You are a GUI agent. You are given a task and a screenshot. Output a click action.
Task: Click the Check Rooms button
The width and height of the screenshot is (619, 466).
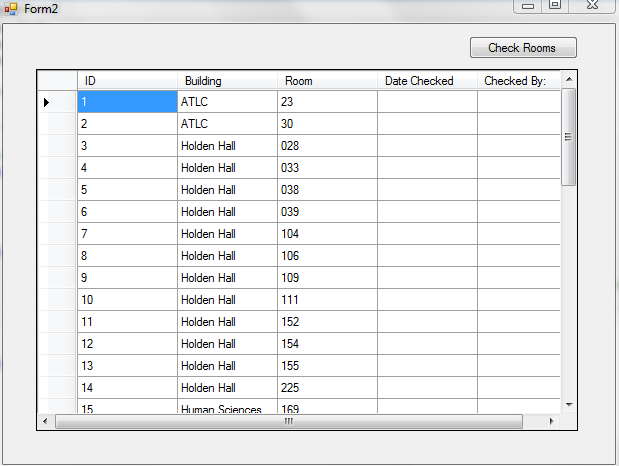(x=523, y=48)
